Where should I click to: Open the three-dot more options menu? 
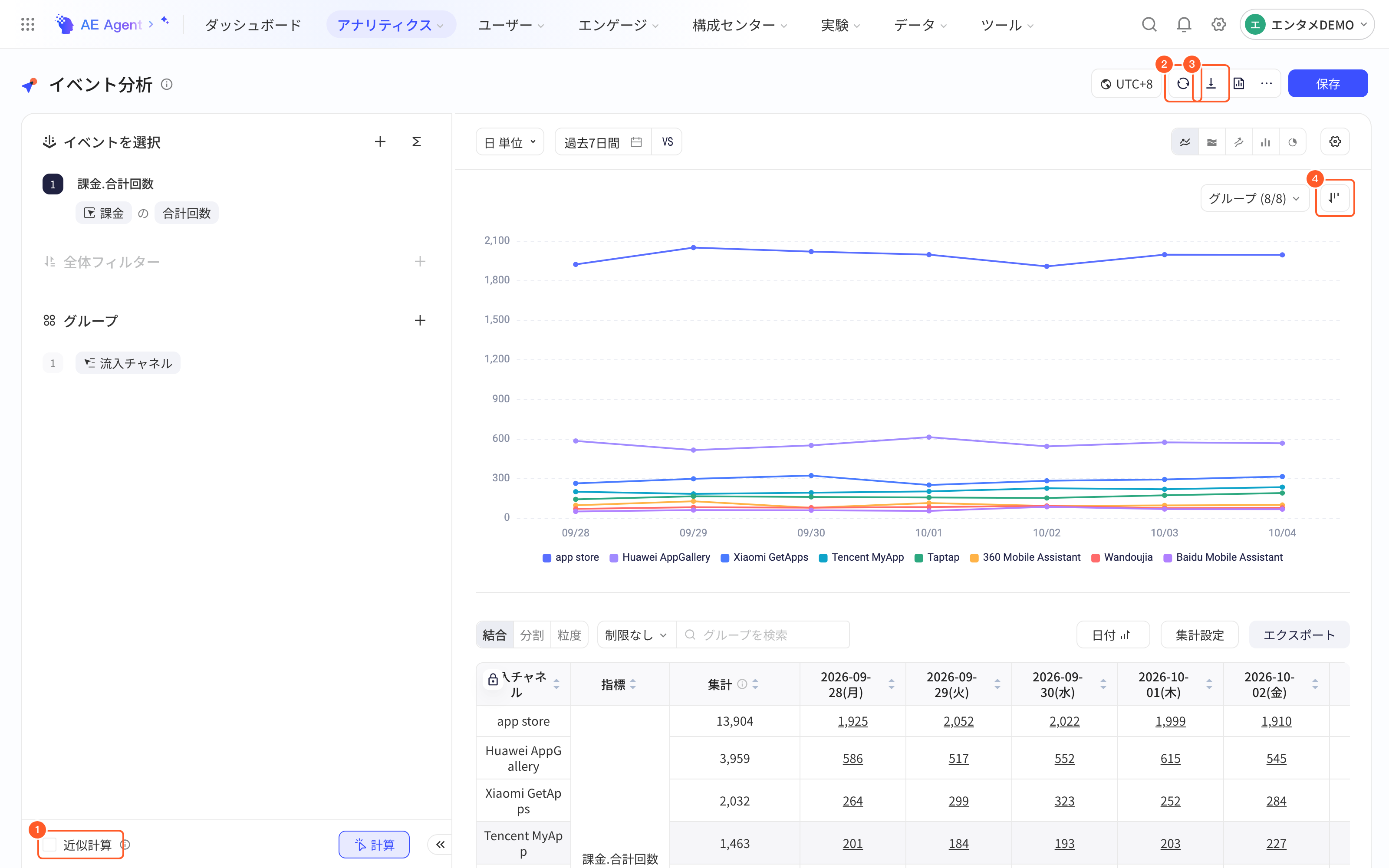tap(1266, 84)
